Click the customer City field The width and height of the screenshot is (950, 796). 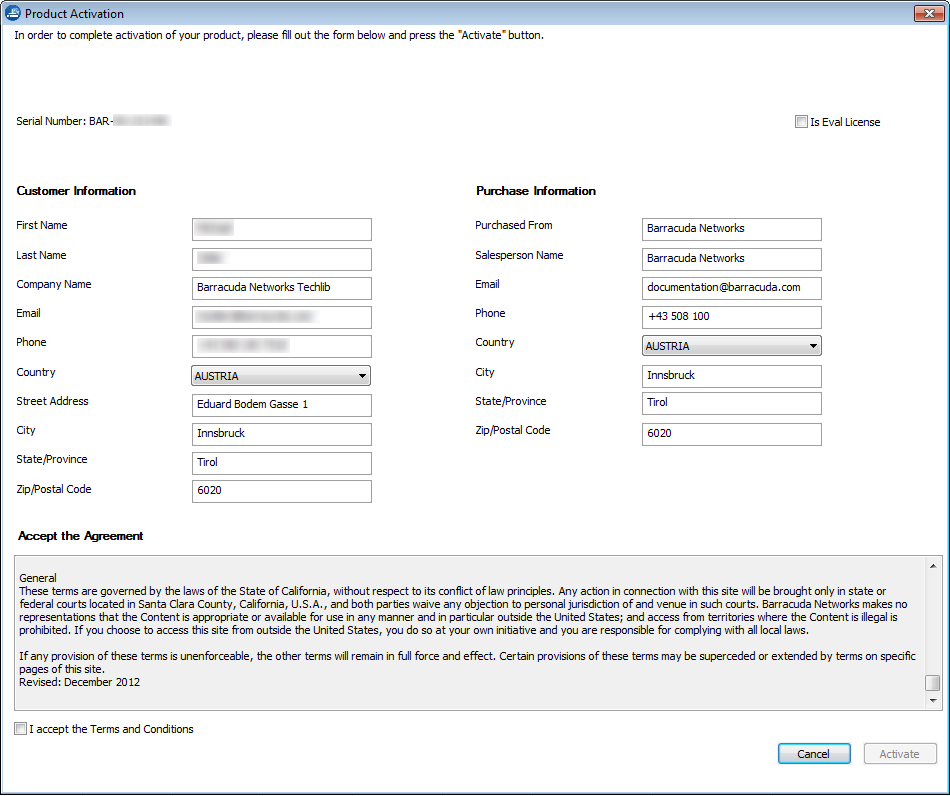point(282,434)
